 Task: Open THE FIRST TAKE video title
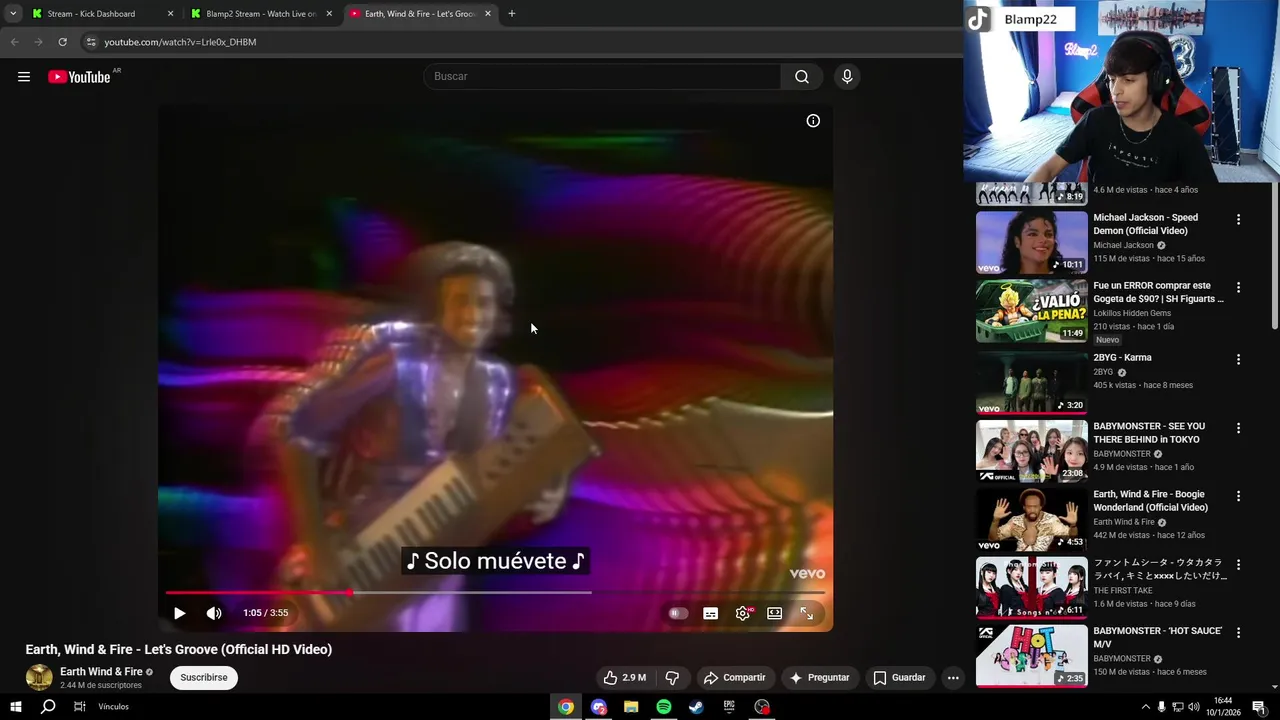coord(1160,569)
